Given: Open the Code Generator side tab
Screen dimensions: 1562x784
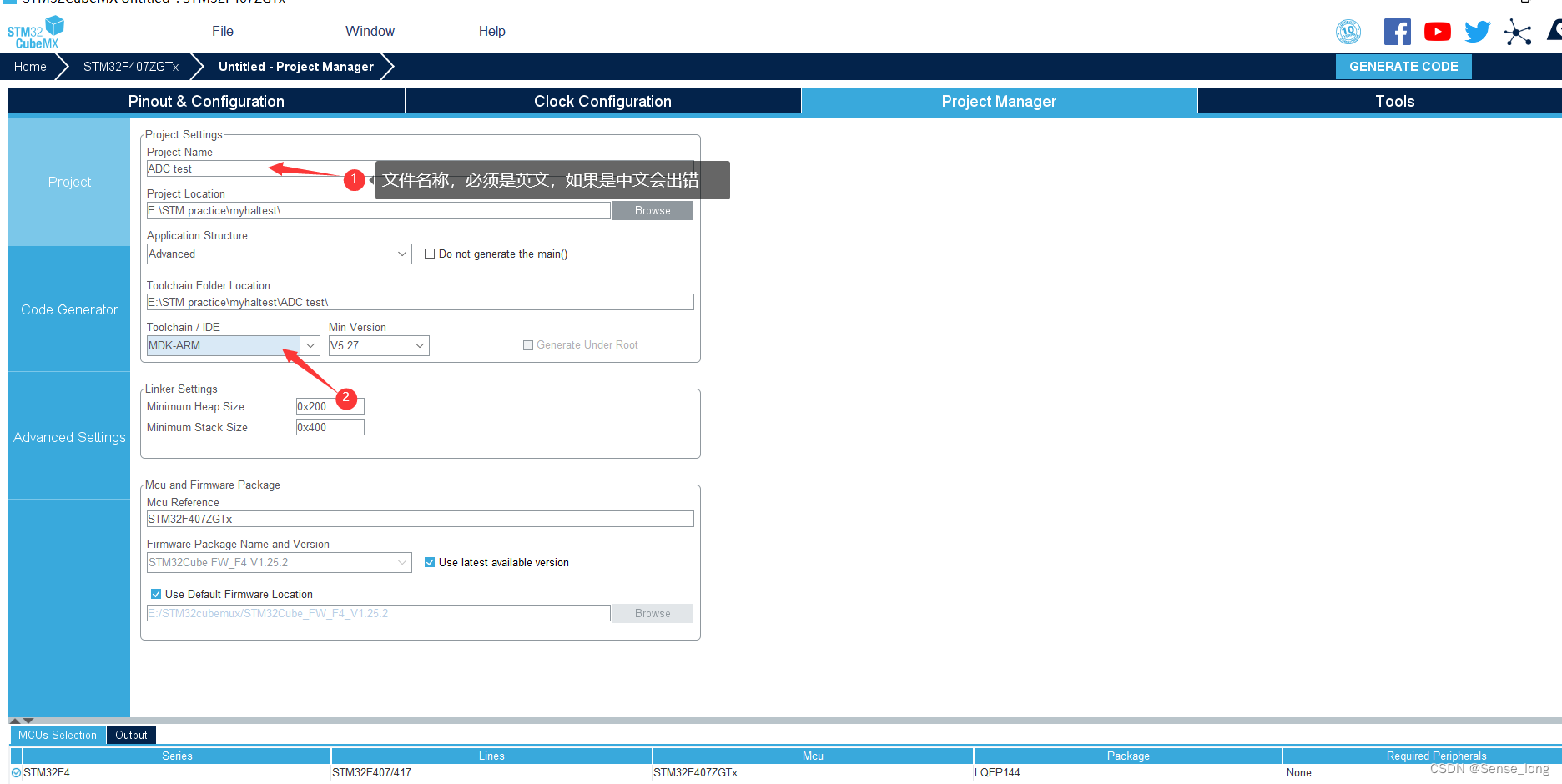Looking at the screenshot, I should [69, 309].
